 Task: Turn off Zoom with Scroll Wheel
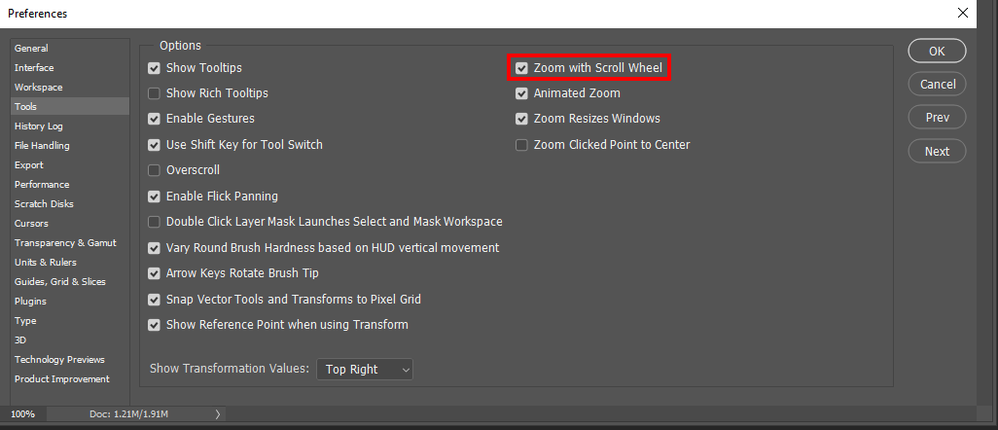point(522,68)
